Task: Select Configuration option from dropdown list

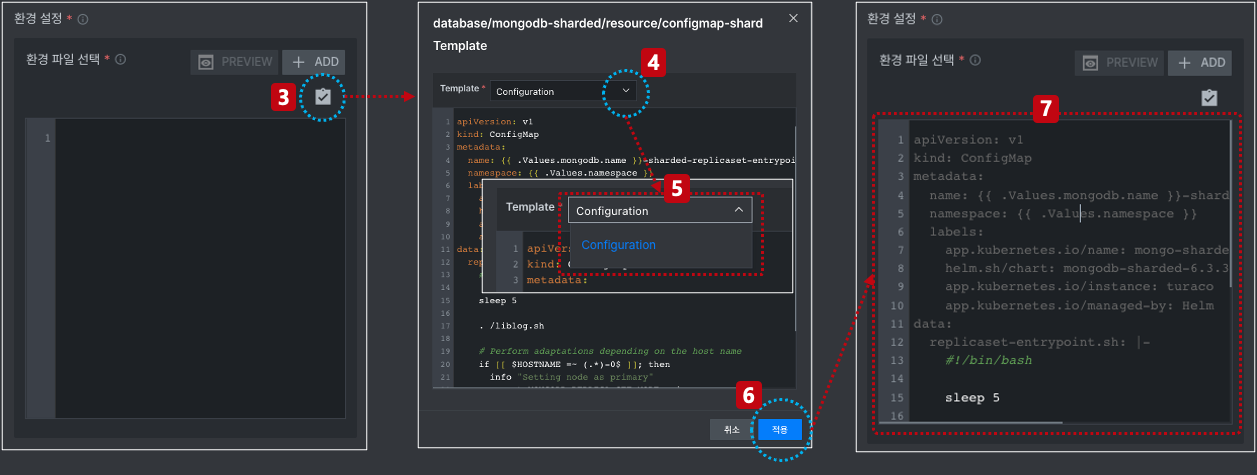Action: [x=619, y=245]
